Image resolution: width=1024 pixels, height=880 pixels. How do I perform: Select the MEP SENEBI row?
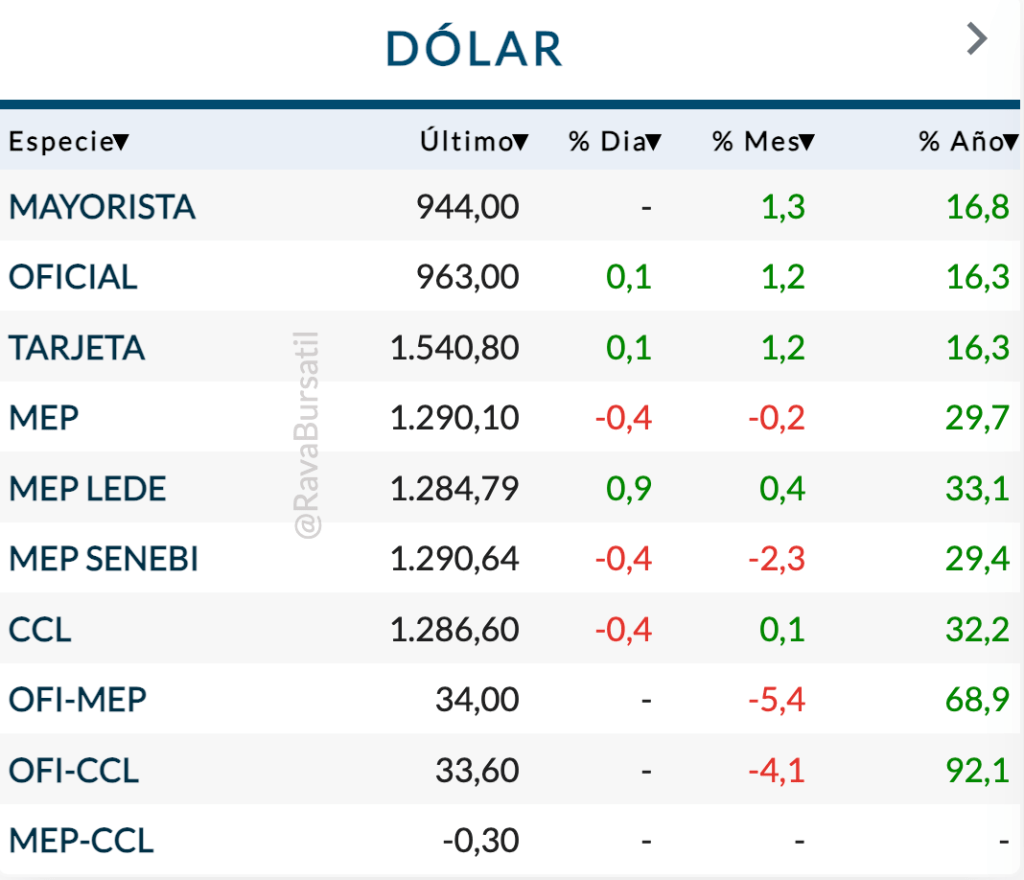(104, 559)
